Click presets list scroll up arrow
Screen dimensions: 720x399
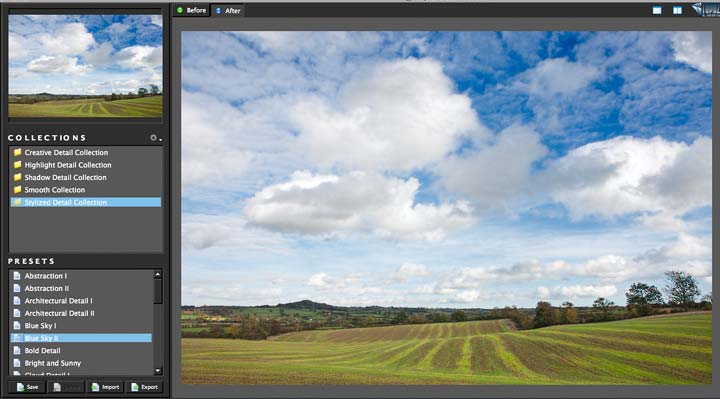158,274
